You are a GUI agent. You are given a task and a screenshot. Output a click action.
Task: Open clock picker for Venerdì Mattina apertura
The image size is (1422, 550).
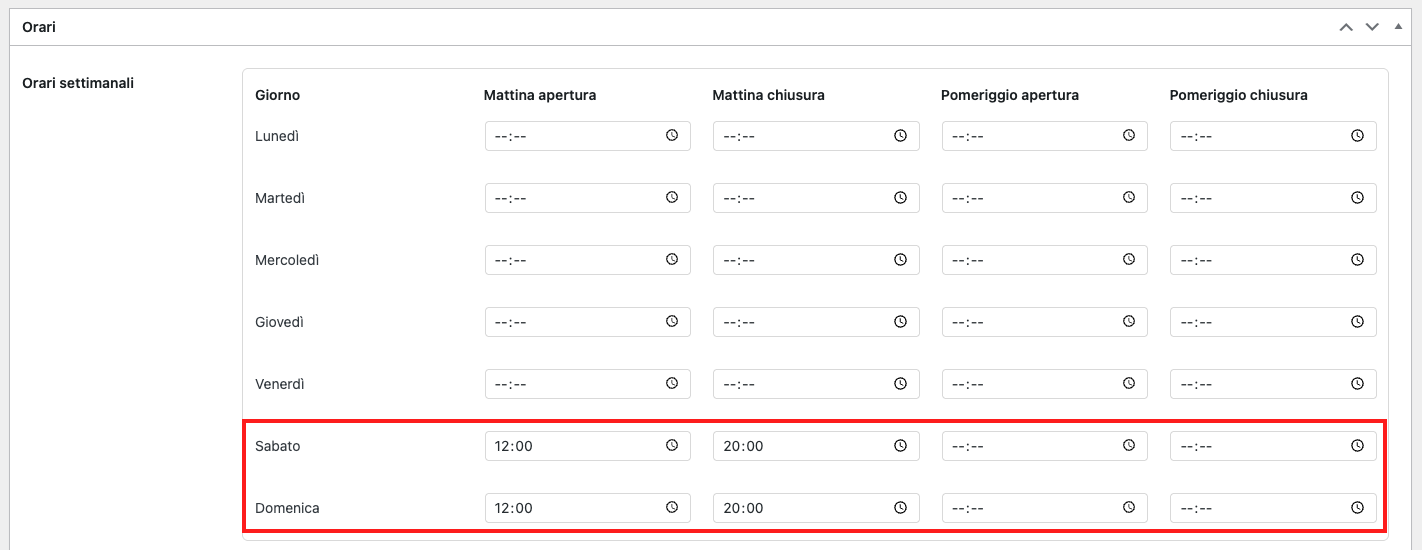click(x=672, y=384)
